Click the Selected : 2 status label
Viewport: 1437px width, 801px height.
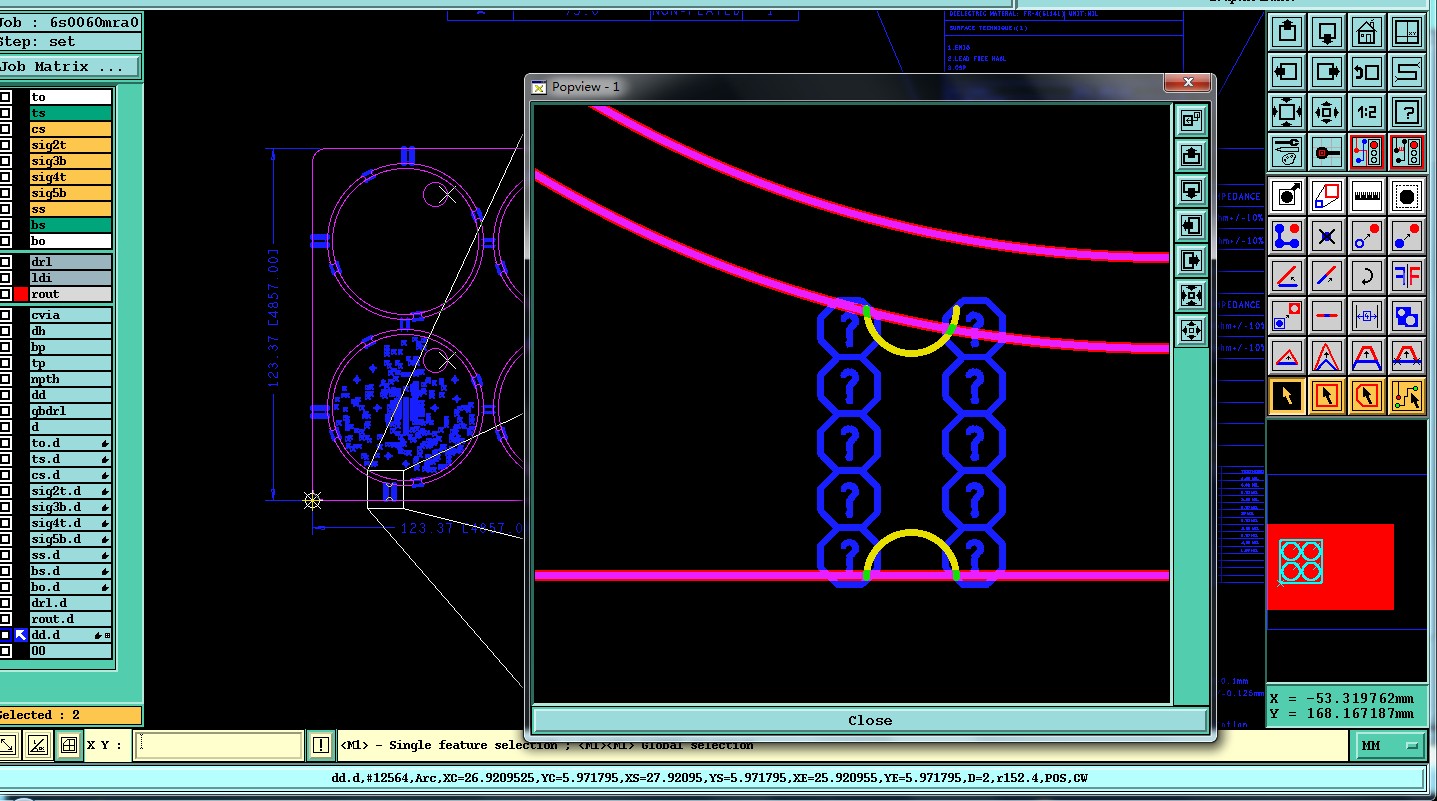tap(70, 715)
